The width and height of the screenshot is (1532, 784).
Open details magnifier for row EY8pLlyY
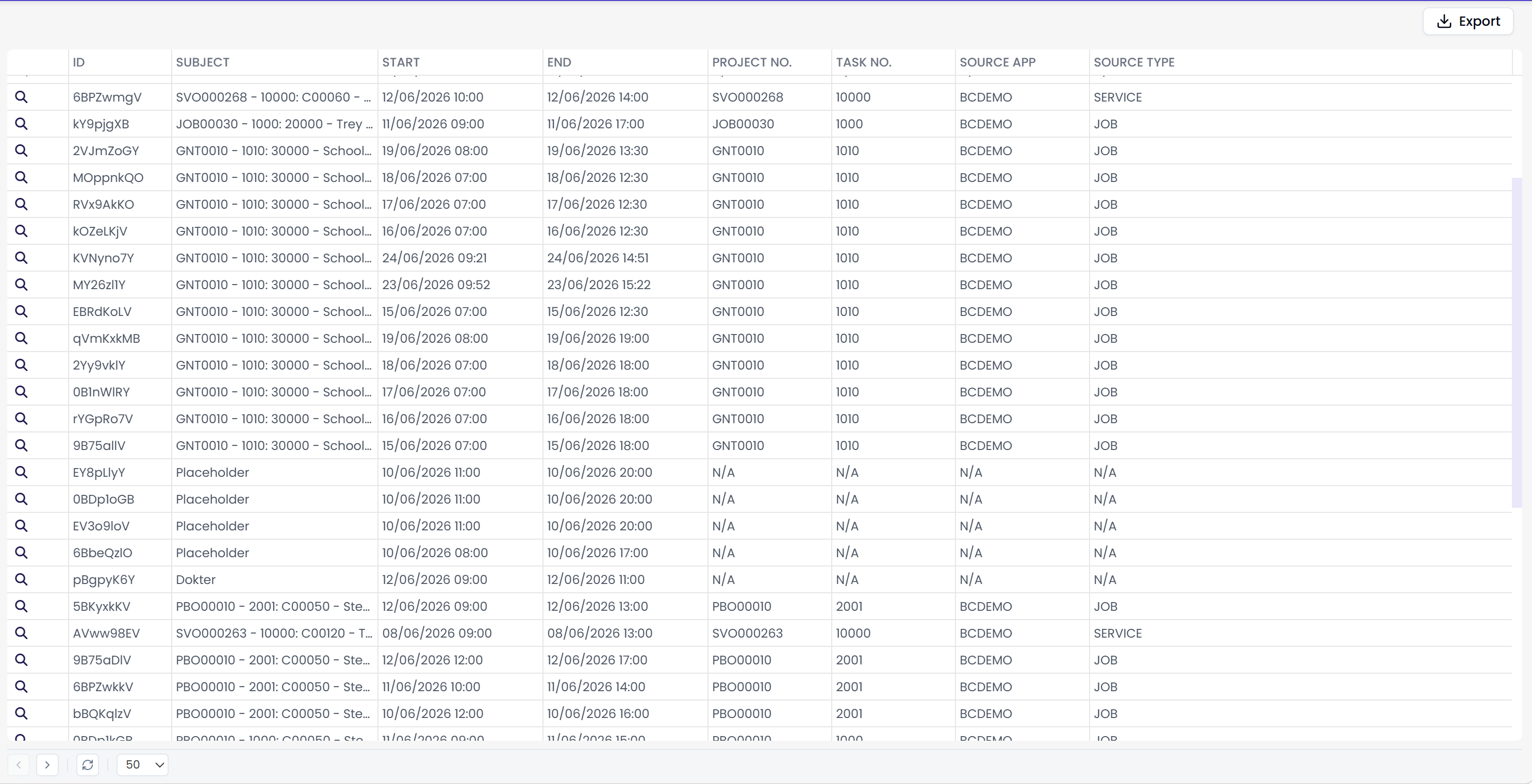click(21, 472)
